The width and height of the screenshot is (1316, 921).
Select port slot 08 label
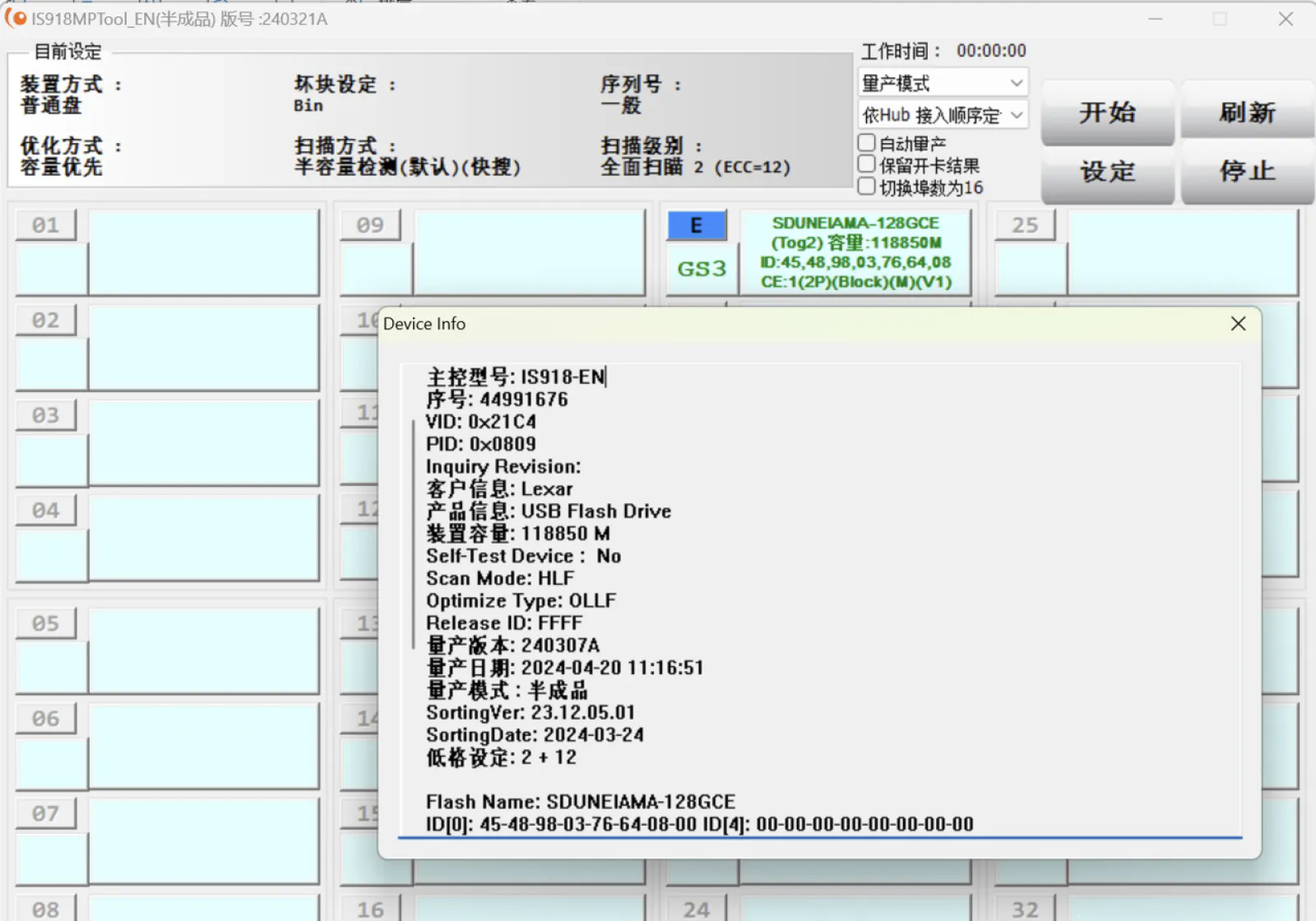click(x=46, y=909)
